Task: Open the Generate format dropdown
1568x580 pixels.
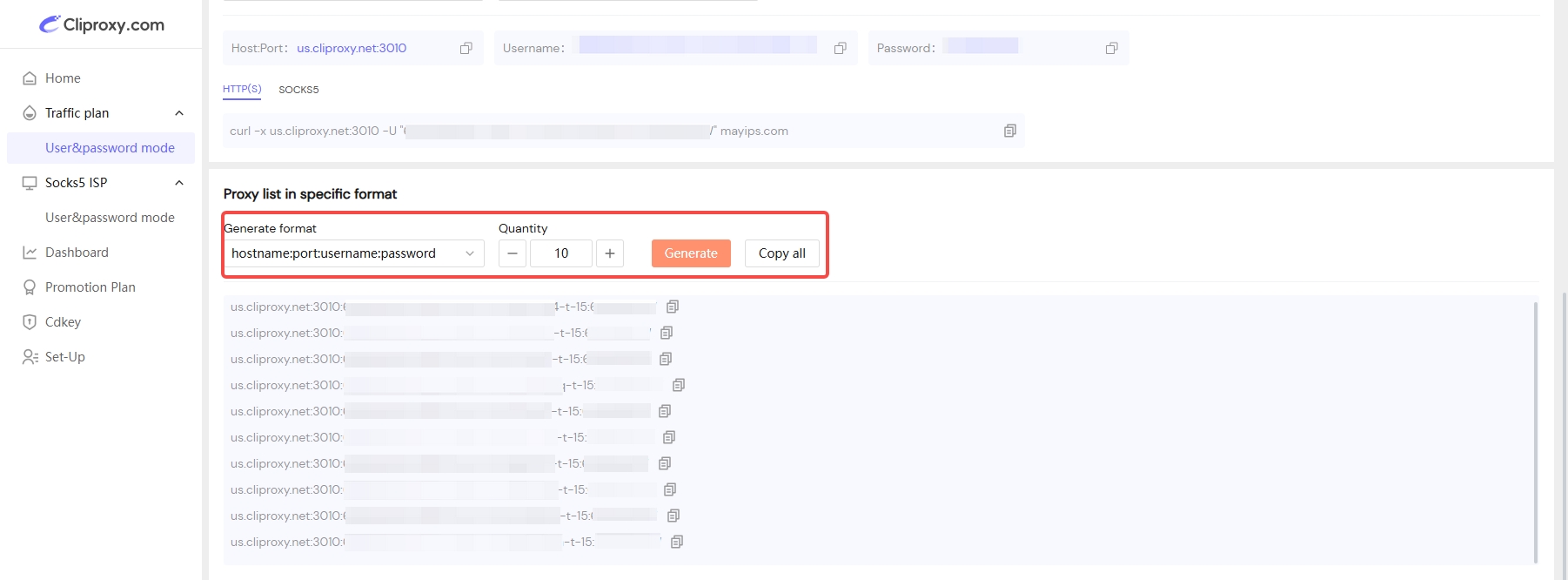Action: (353, 253)
